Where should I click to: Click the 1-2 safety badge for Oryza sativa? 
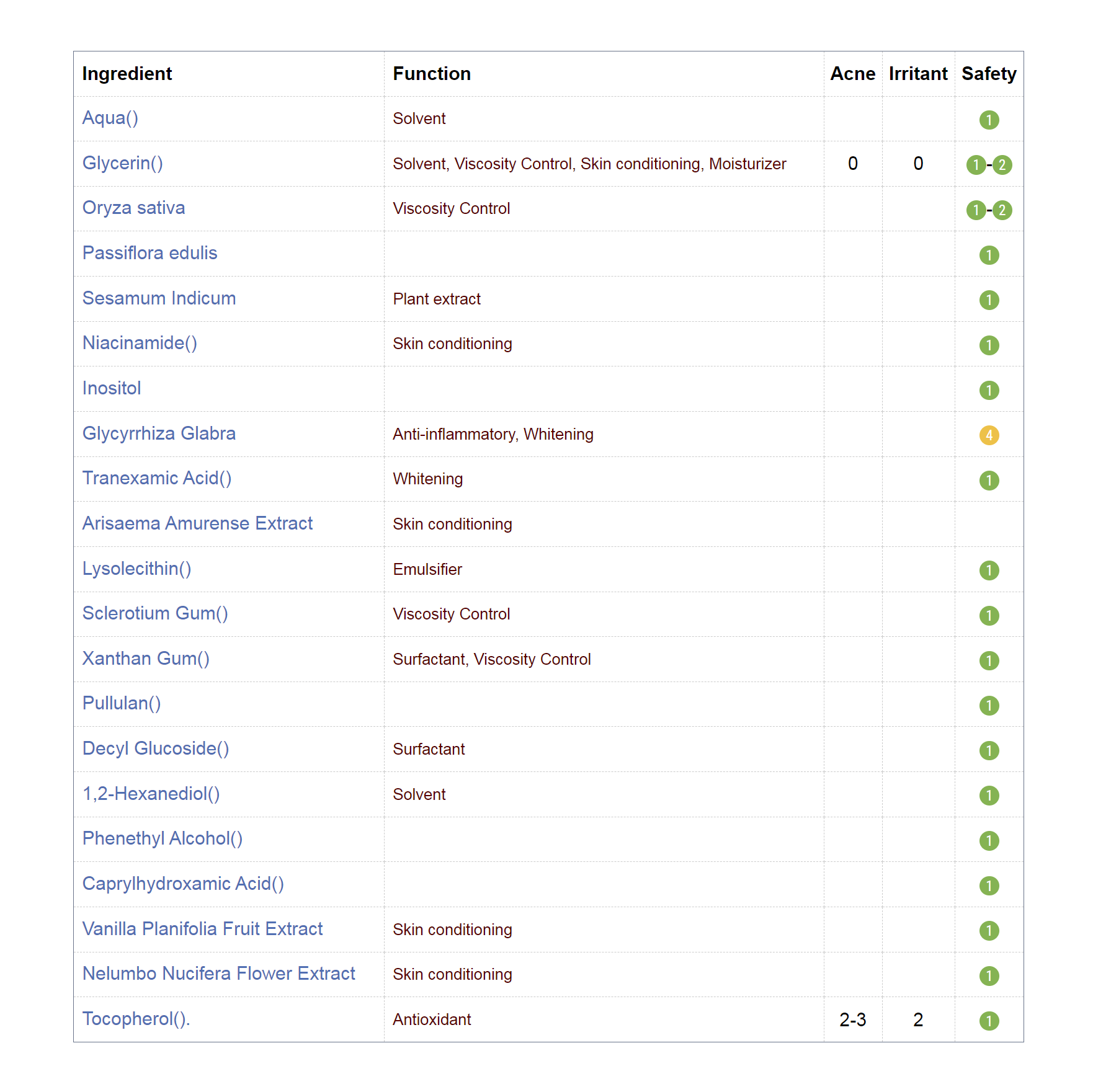click(x=989, y=210)
